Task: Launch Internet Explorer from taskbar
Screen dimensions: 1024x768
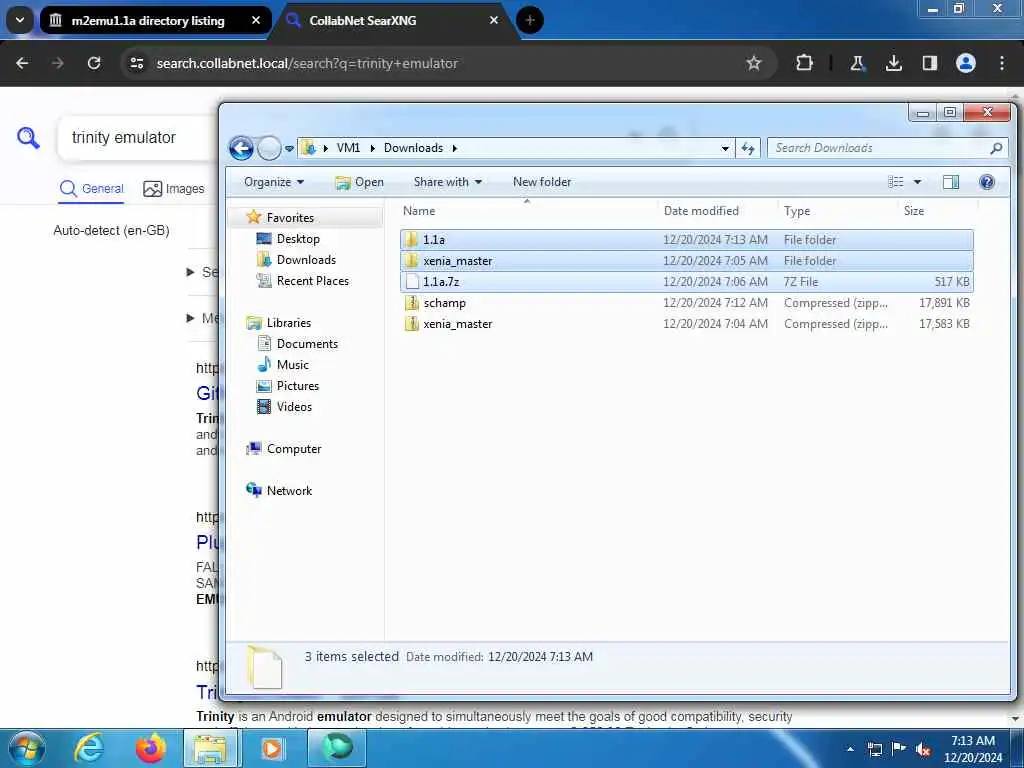Action: pos(89,748)
